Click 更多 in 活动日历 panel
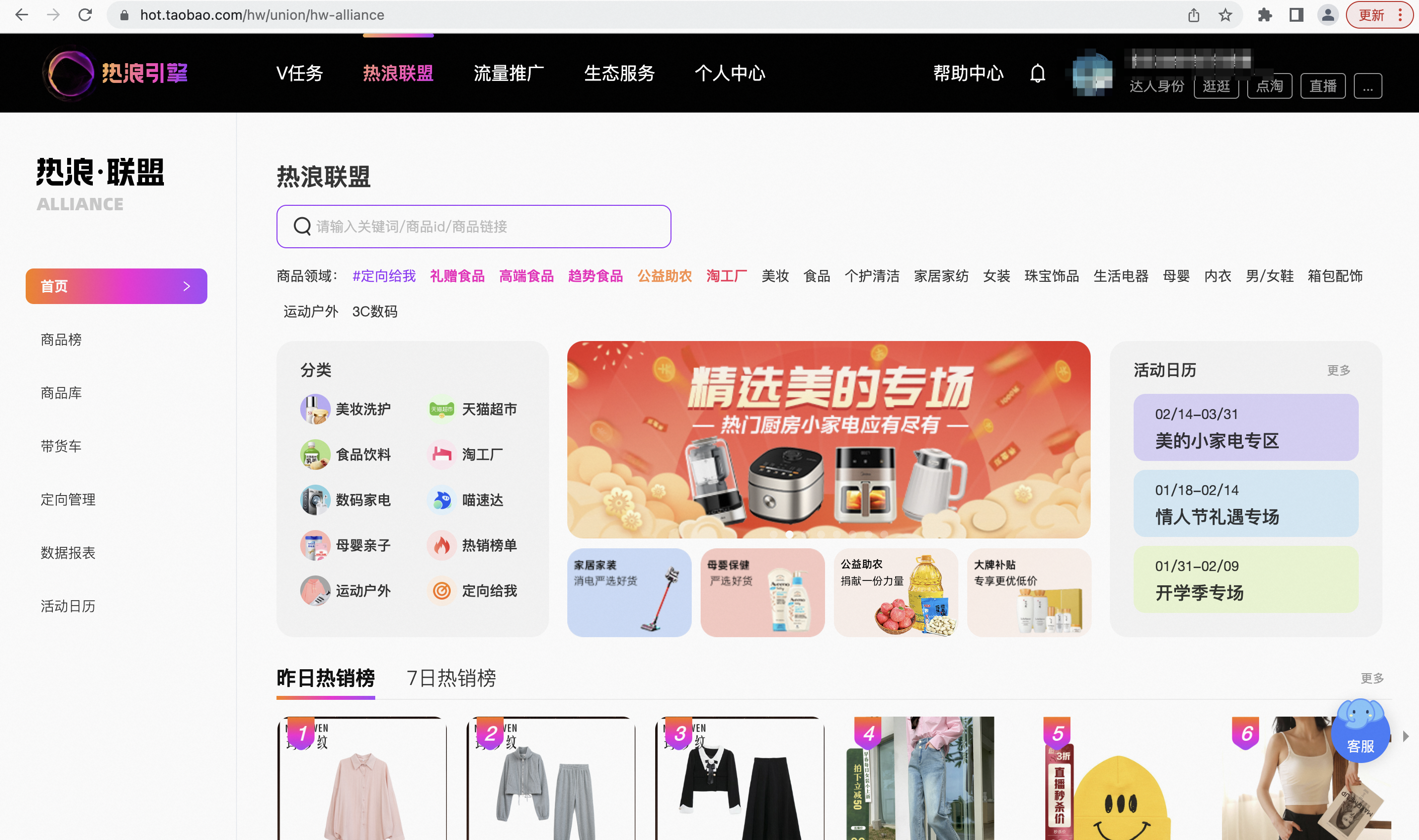 click(1339, 370)
